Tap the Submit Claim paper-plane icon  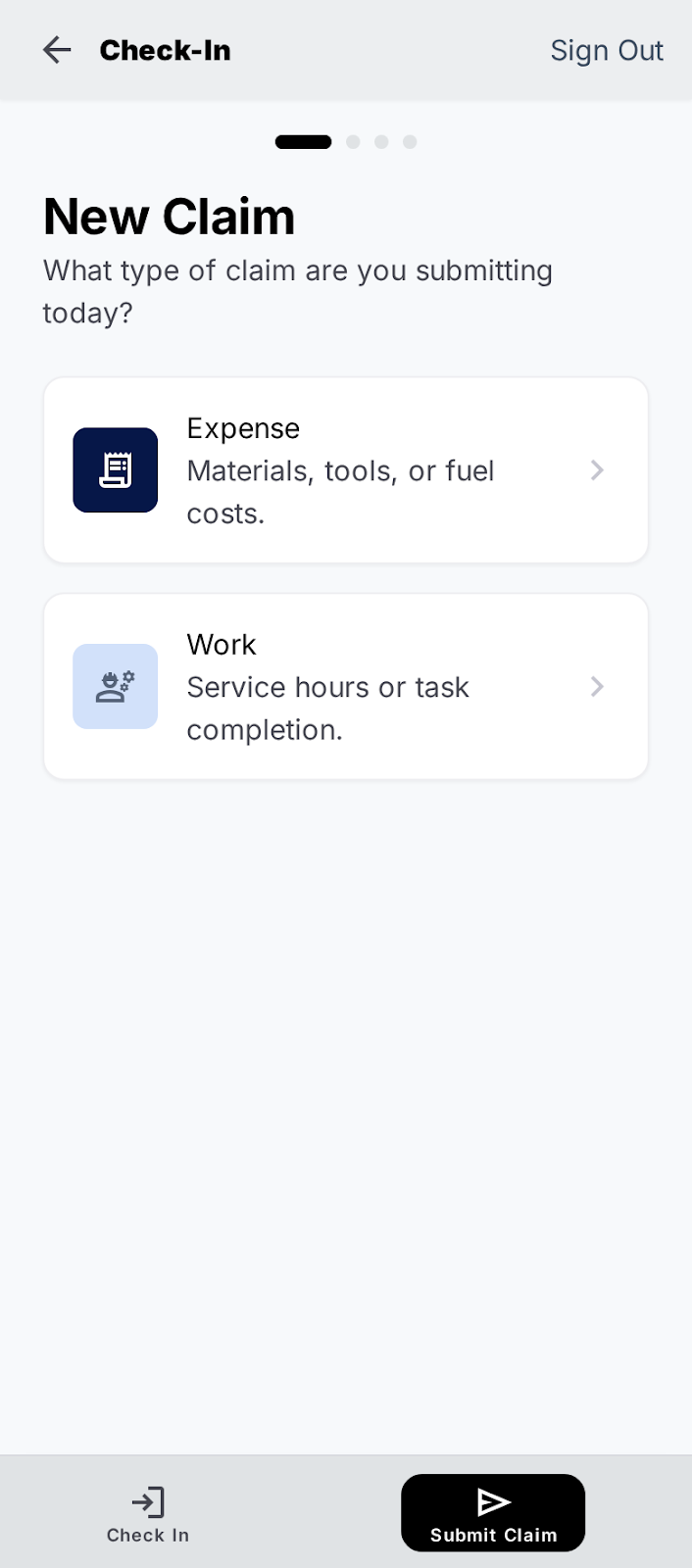[x=494, y=1502]
